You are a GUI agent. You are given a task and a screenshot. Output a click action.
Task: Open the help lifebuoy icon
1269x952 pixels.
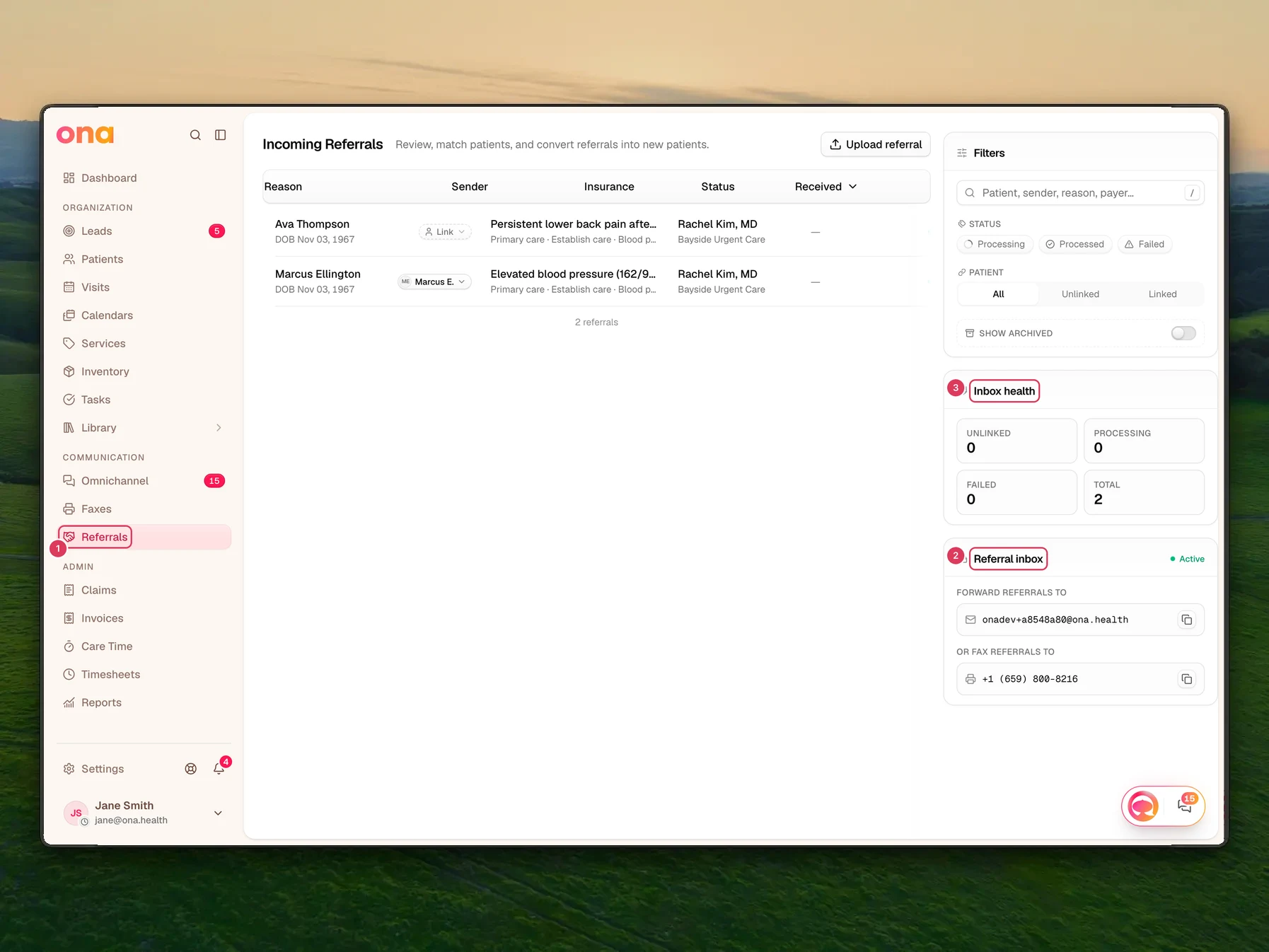click(191, 769)
